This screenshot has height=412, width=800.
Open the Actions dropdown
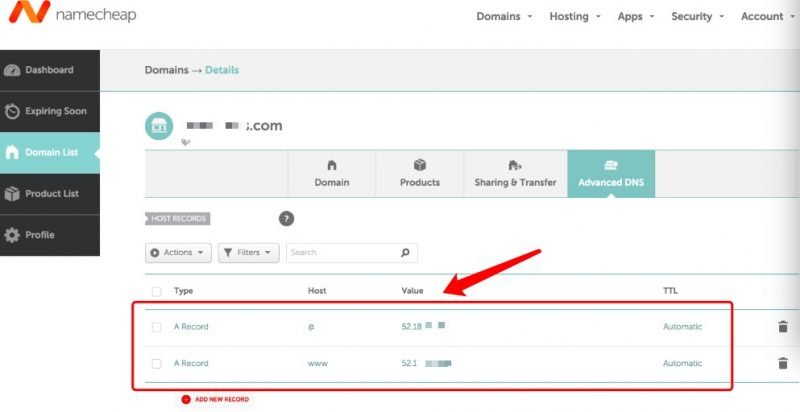(179, 253)
